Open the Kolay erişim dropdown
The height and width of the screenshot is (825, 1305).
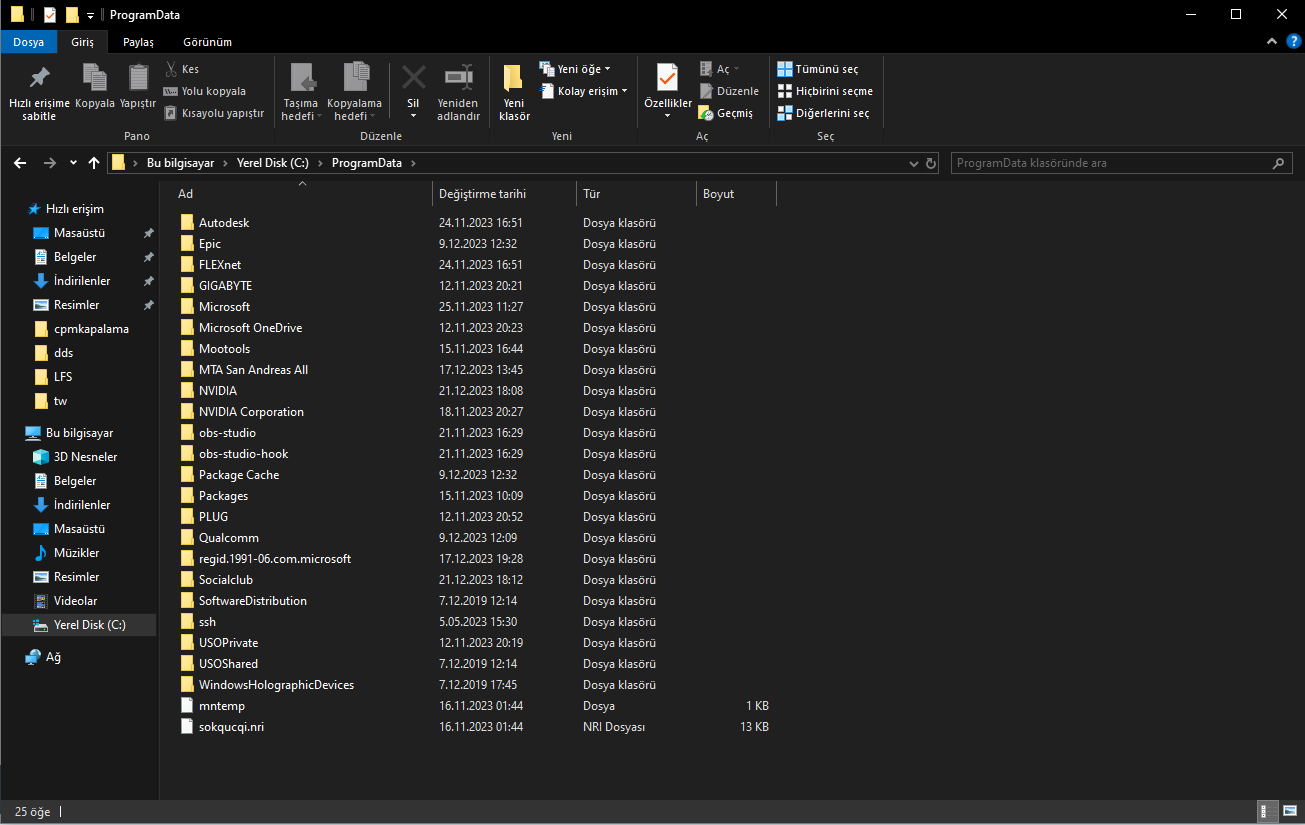584,91
